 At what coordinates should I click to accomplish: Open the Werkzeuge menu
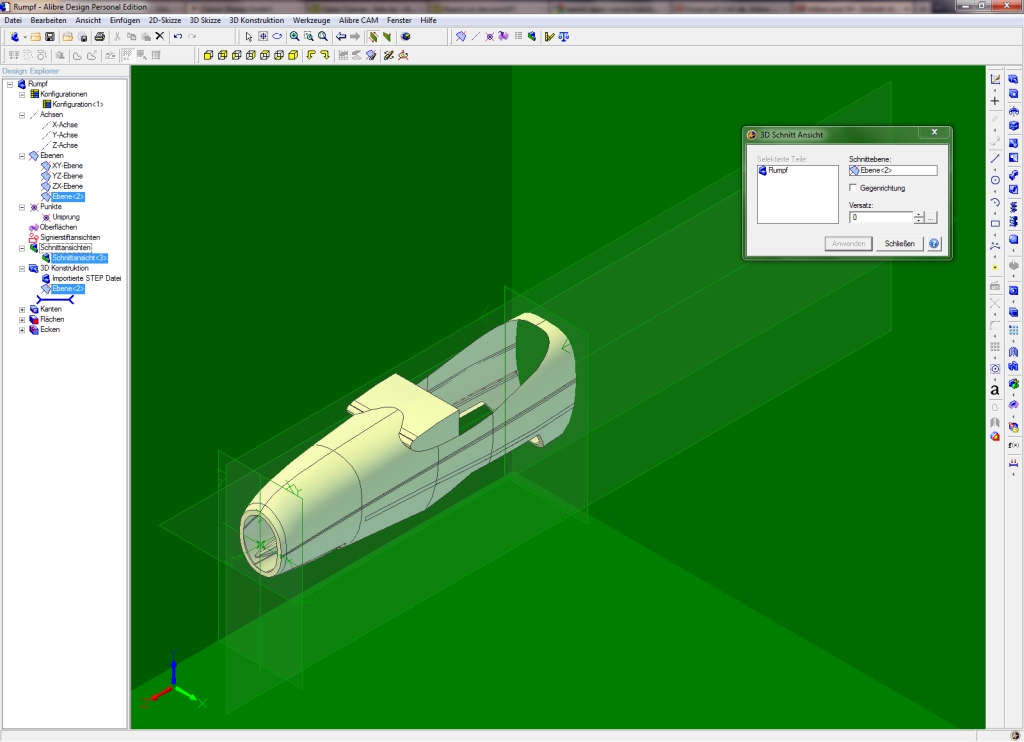(x=312, y=20)
